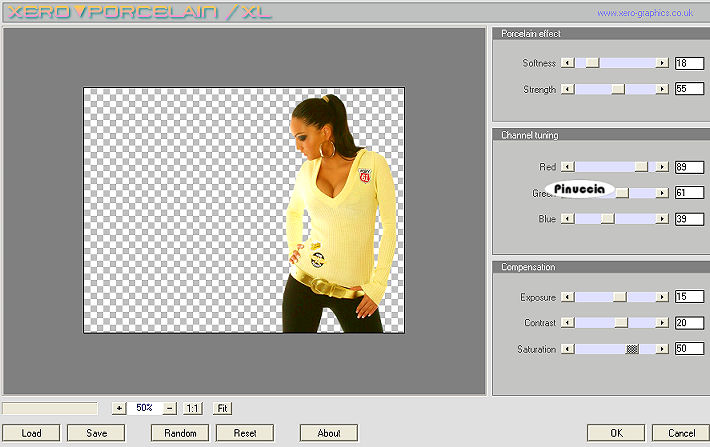Decrease Exposure with its left arrow
The height and width of the screenshot is (447, 710).
coord(568,297)
